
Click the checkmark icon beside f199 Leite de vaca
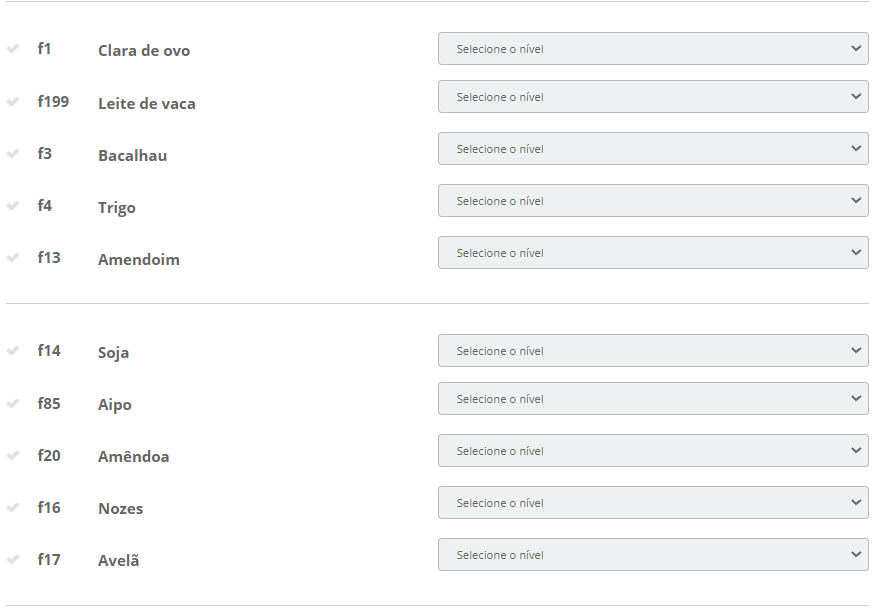click(13, 101)
